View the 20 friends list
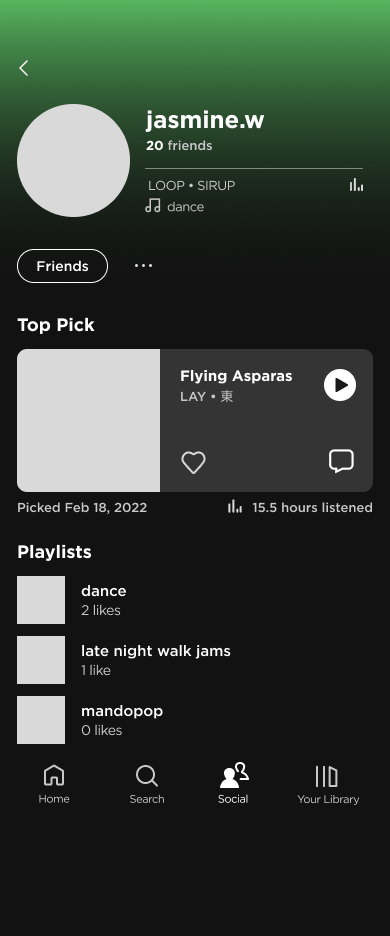This screenshot has height=936, width=390. click(x=179, y=146)
